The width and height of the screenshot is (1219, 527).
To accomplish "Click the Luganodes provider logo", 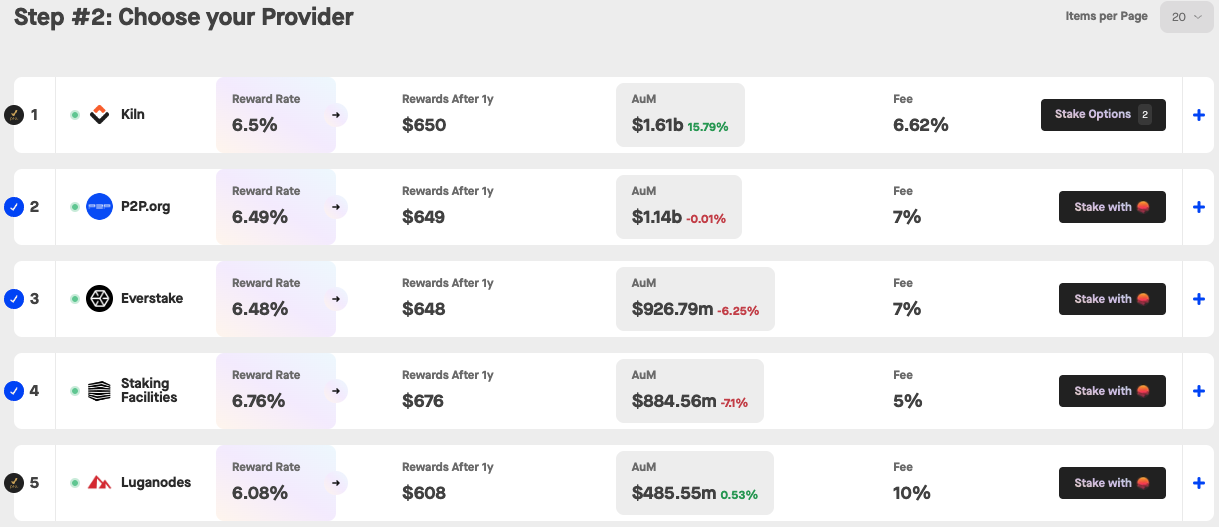I will (100, 483).
